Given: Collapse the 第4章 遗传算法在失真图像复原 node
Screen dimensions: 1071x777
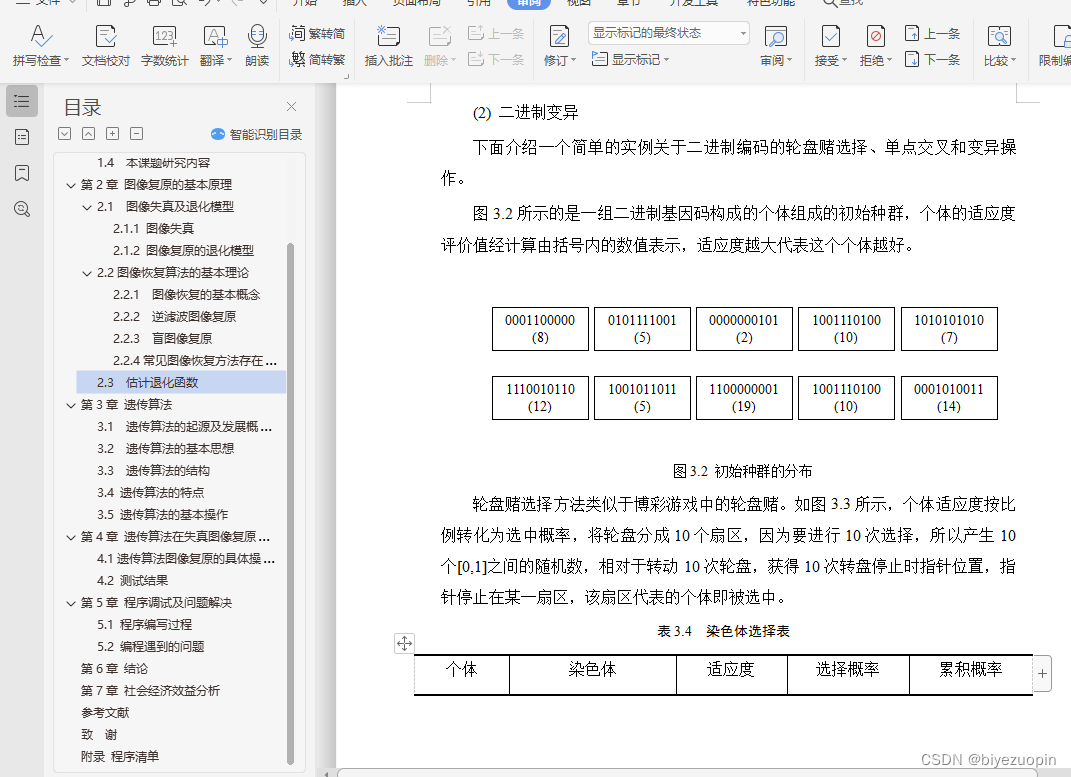Looking at the screenshot, I should [x=70, y=537].
